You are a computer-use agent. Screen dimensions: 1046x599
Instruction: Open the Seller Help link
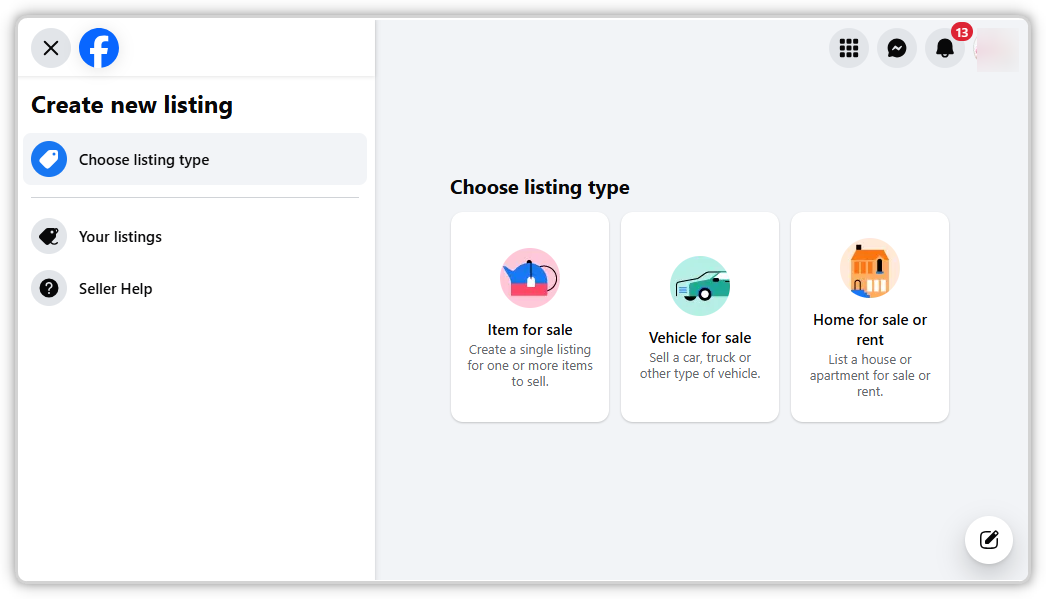click(116, 289)
